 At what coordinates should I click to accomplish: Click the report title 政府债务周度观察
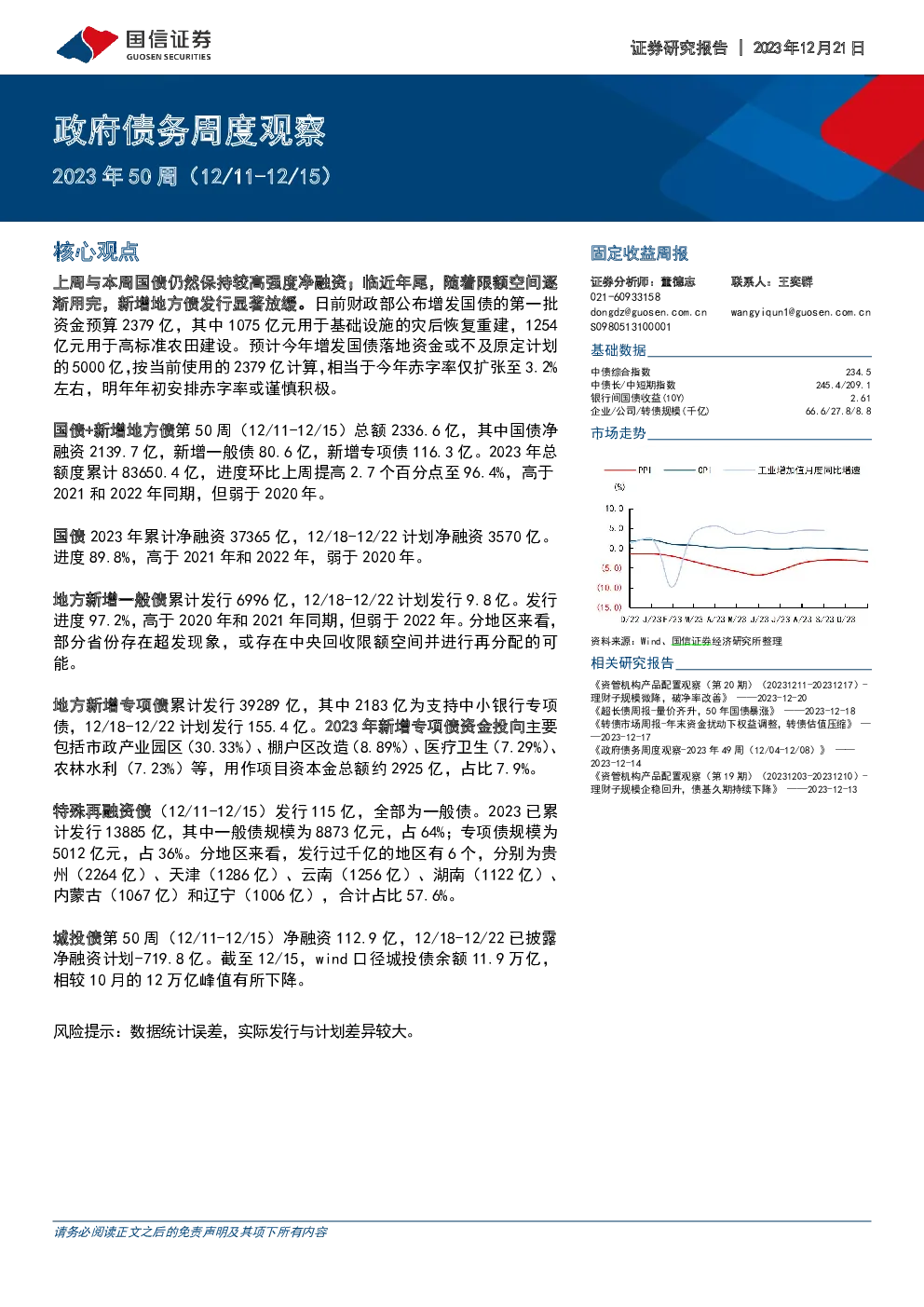pos(190,130)
